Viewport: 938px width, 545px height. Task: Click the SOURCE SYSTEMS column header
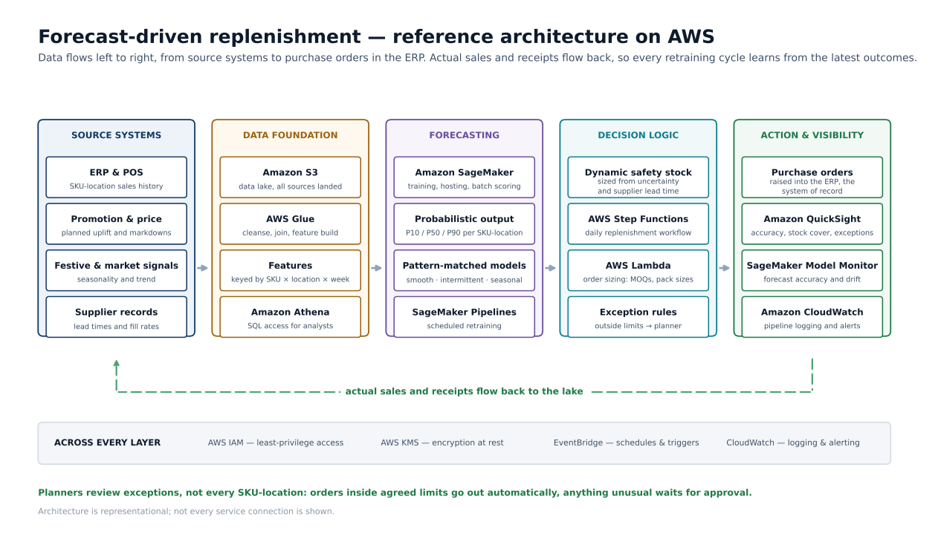point(116,135)
